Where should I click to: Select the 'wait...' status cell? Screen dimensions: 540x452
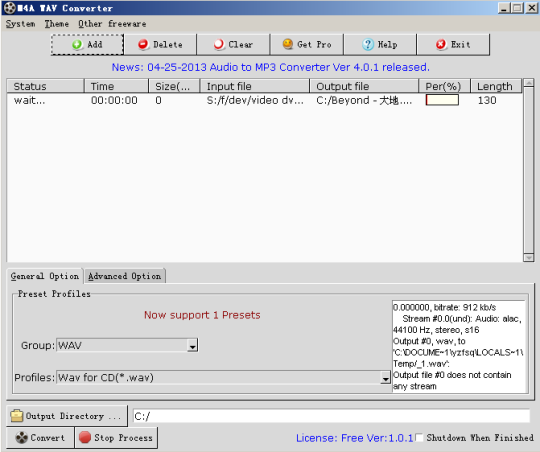(x=29, y=100)
